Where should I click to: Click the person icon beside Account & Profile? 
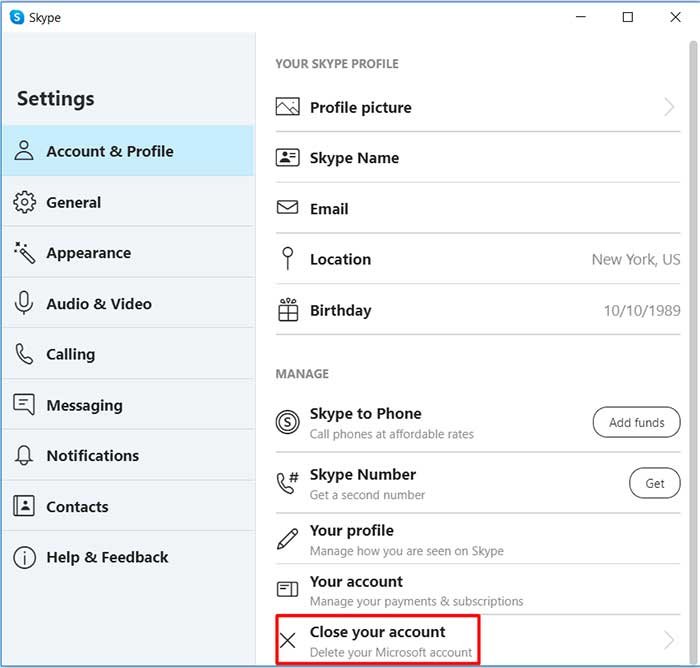(x=24, y=150)
